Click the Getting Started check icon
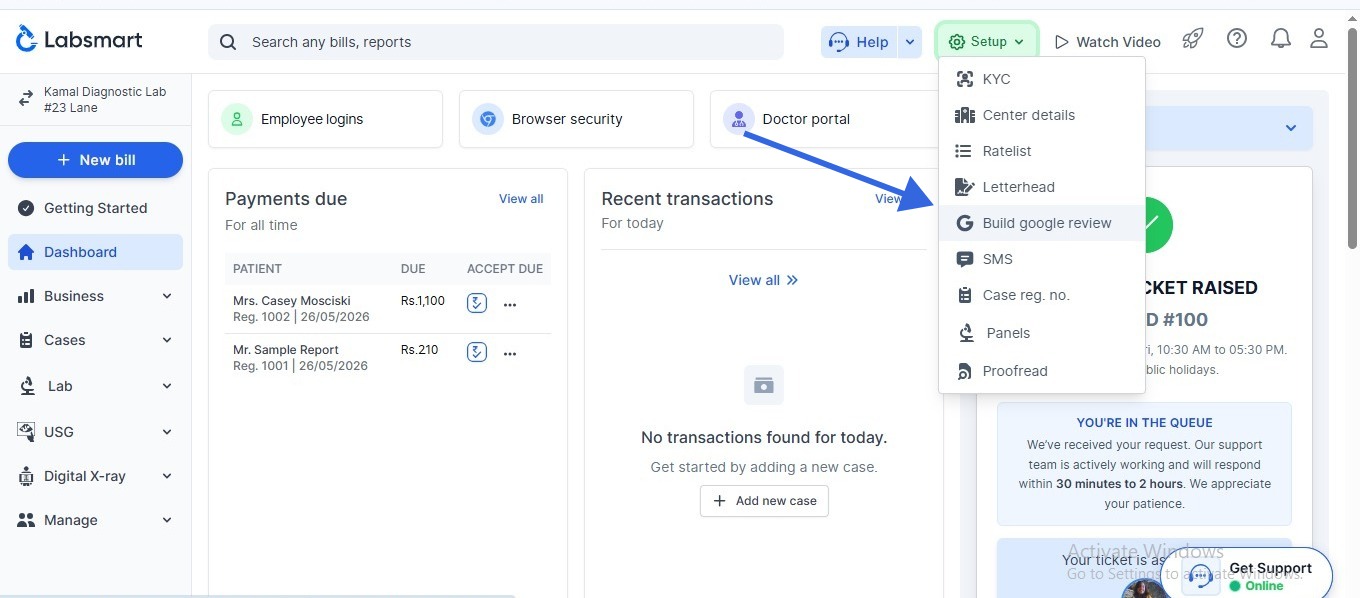 click(26, 208)
